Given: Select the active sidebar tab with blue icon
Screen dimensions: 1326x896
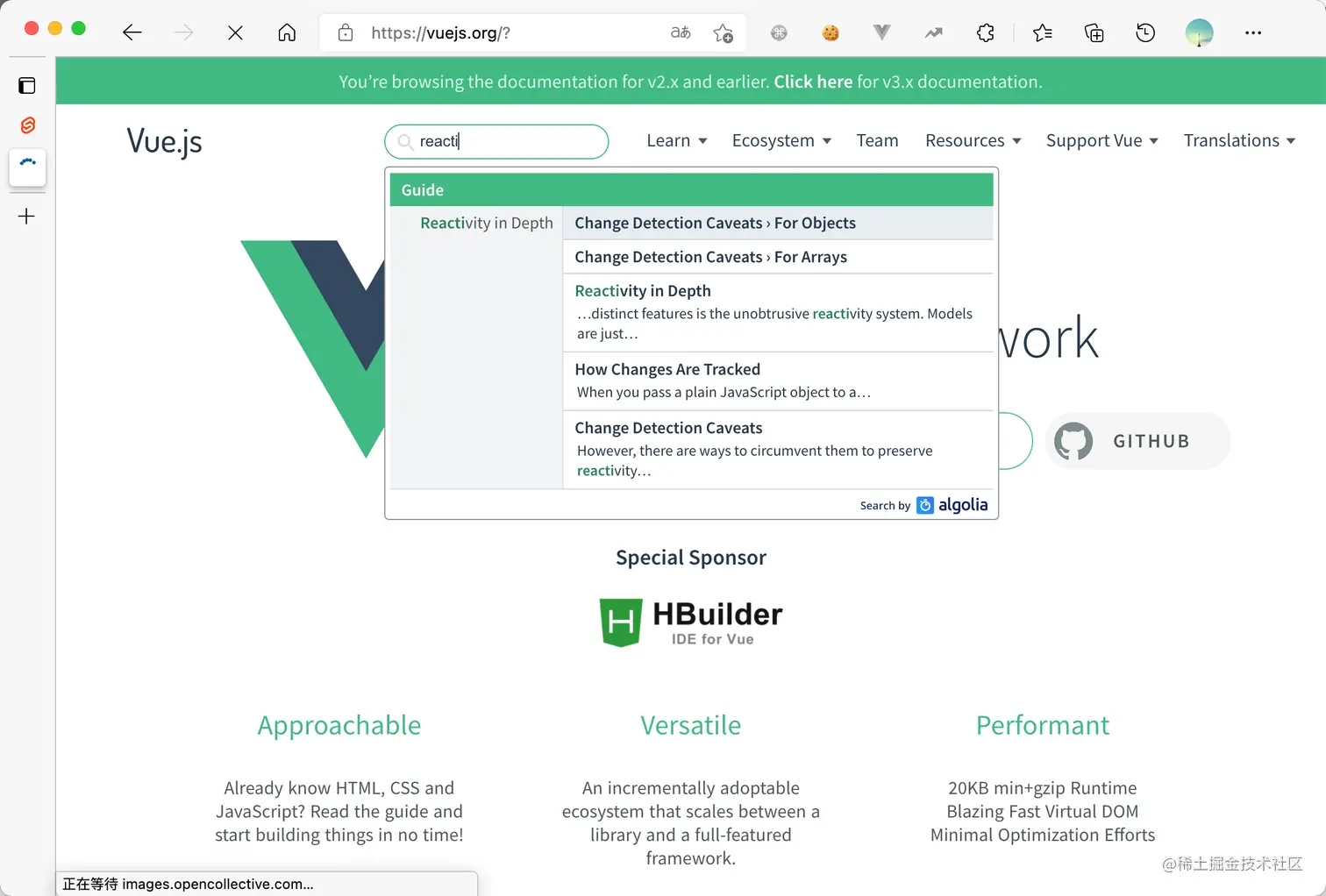Looking at the screenshot, I should (27, 167).
